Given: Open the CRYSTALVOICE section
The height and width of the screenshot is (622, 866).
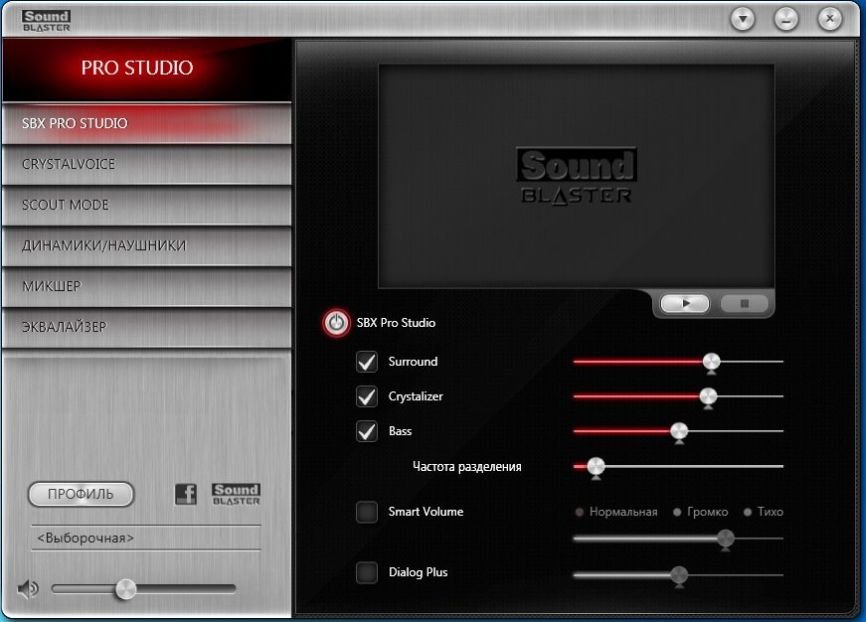Looking at the screenshot, I should pos(147,164).
